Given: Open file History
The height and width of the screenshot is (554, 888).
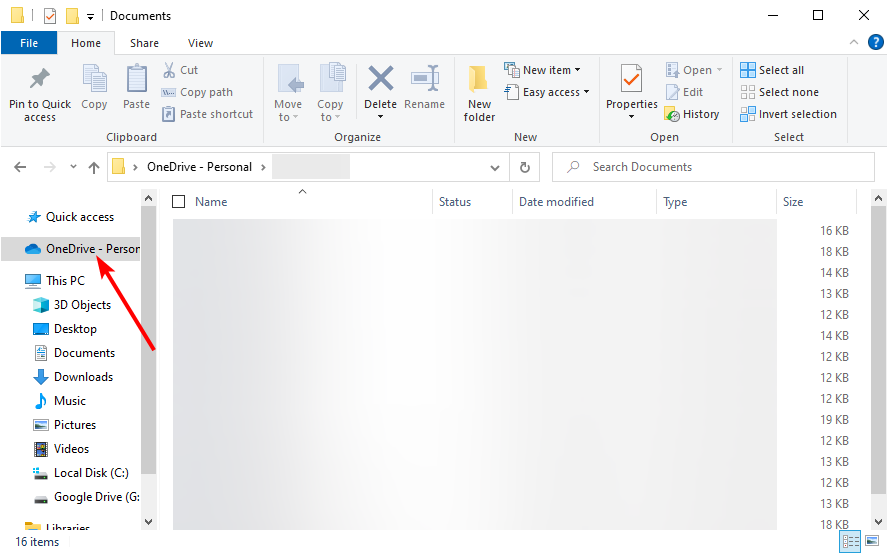Looking at the screenshot, I should click(x=692, y=114).
